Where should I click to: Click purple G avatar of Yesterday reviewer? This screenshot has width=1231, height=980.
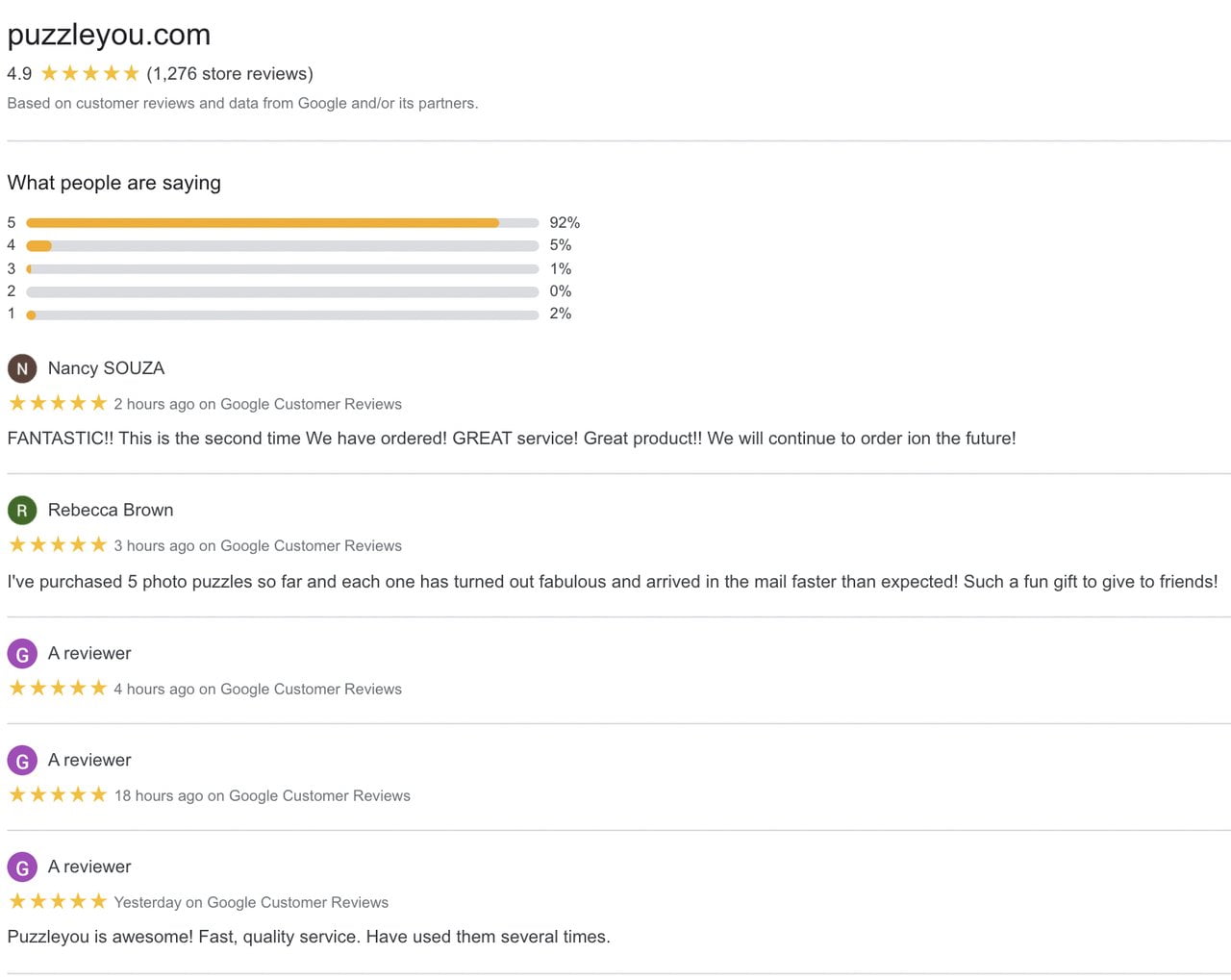[22, 867]
